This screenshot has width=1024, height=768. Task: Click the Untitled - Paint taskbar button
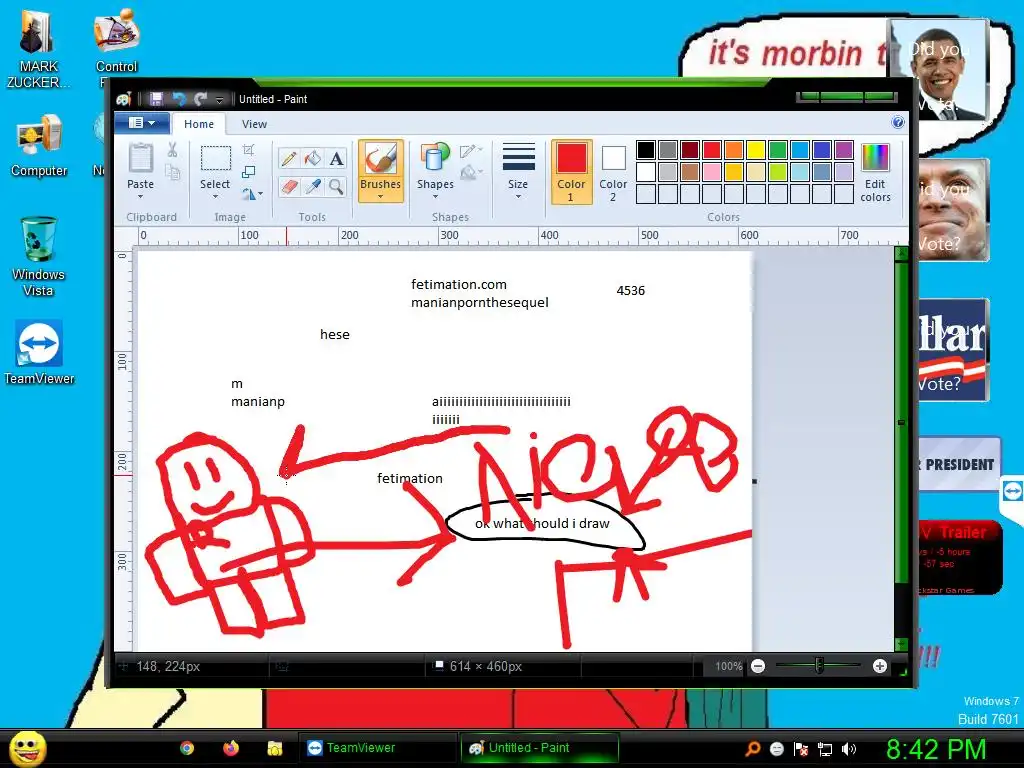539,748
